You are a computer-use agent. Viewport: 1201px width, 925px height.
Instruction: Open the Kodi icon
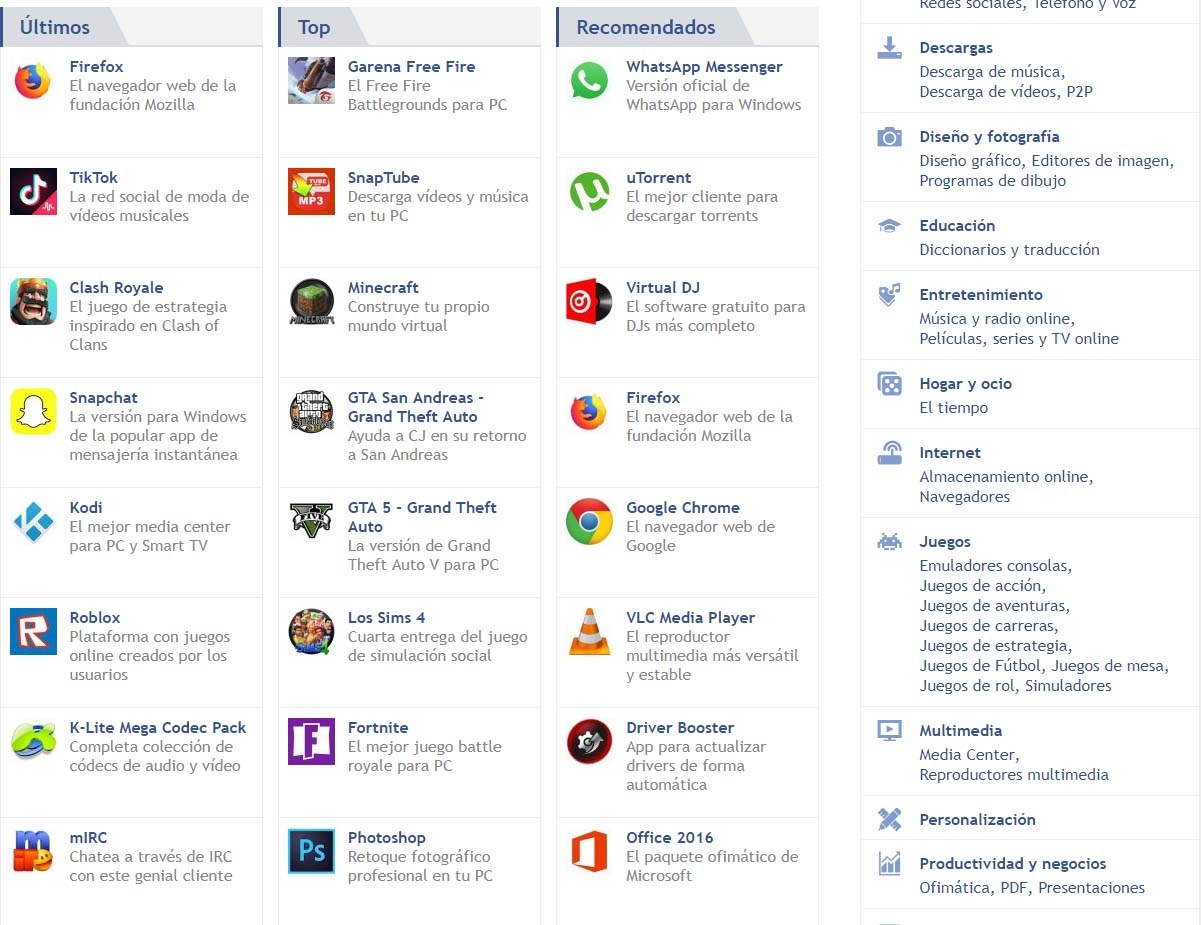[33, 522]
